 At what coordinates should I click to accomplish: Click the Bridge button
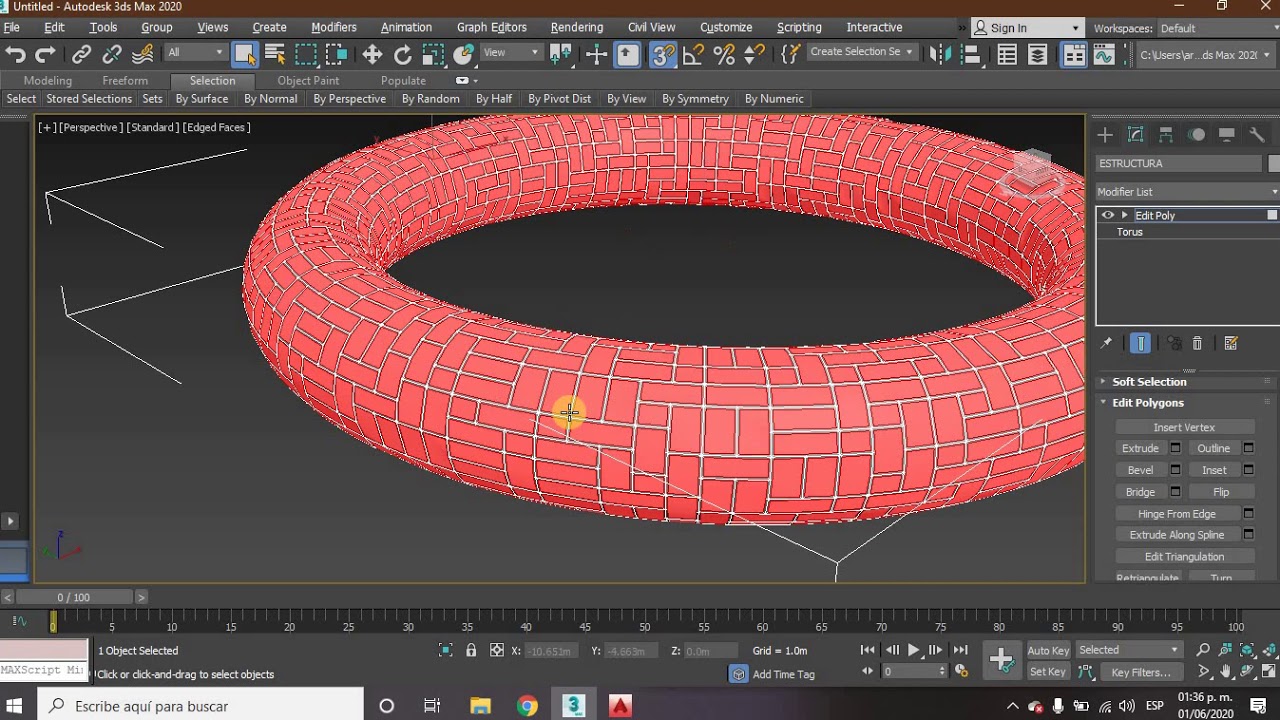(x=1140, y=492)
